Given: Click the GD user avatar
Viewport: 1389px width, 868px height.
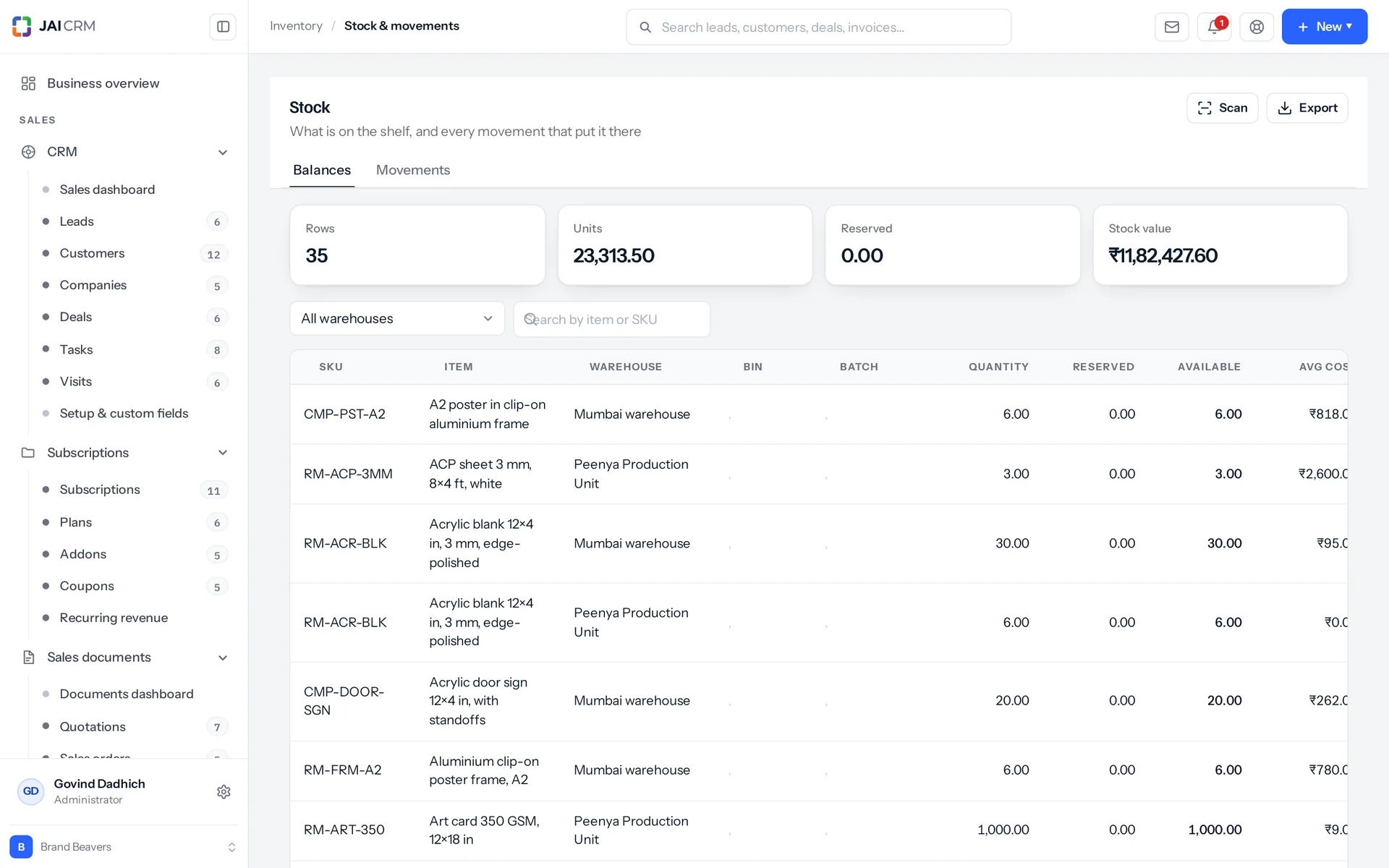Looking at the screenshot, I should (x=31, y=791).
